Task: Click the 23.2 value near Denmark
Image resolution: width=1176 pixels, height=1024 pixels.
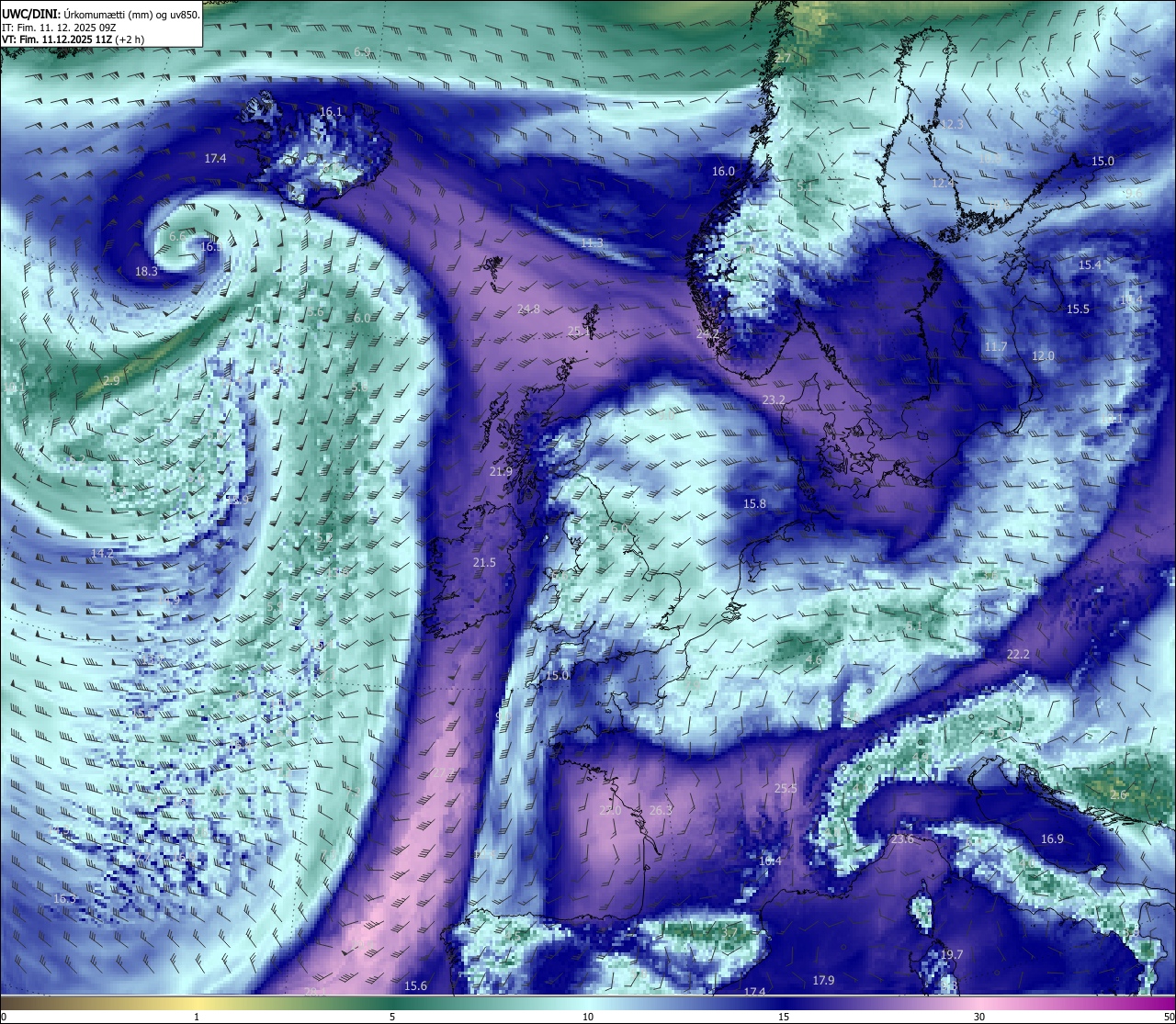Action: (x=774, y=400)
